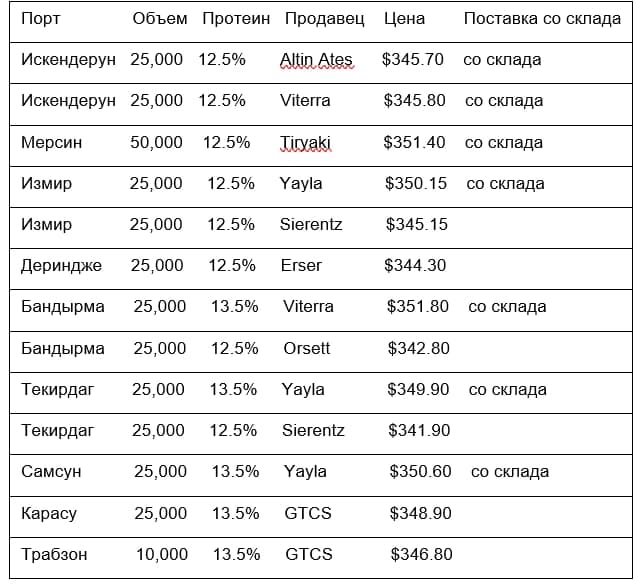
Task: Click the Самсун port cell
Action: click(51, 472)
